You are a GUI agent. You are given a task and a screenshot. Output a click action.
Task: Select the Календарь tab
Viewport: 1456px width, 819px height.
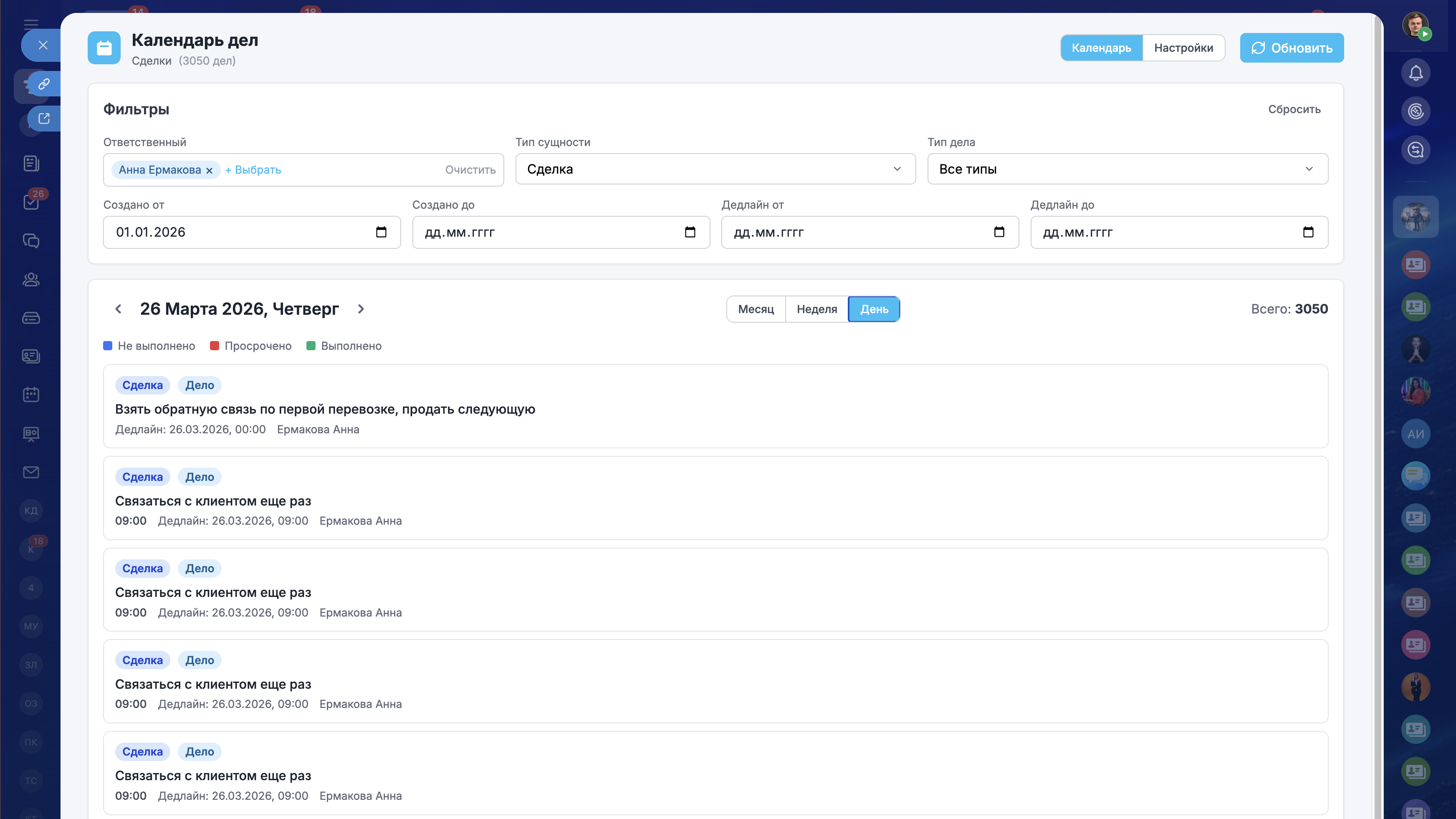pyautogui.click(x=1101, y=48)
